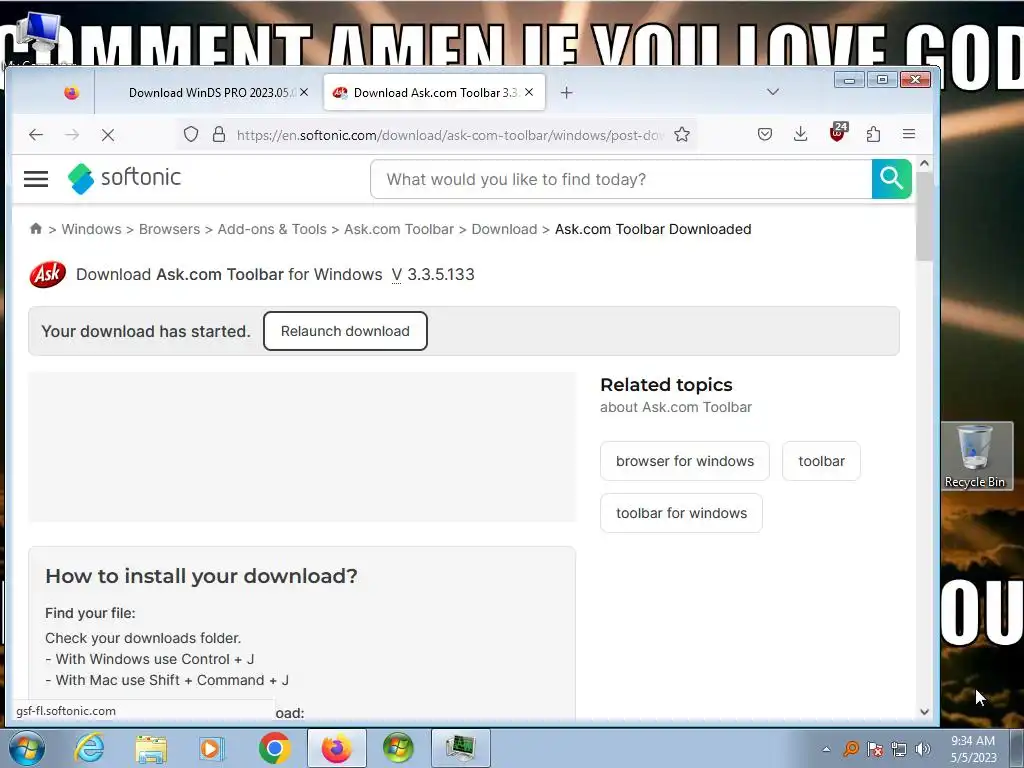
Task: Select the 'browser for windows' topic
Action: click(684, 461)
